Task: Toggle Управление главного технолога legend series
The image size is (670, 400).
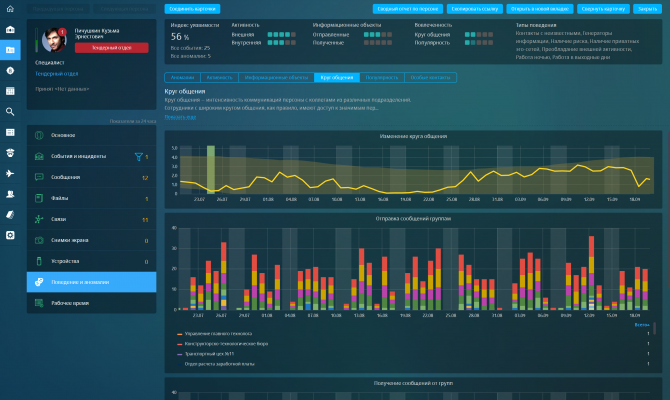Action: 215,333
